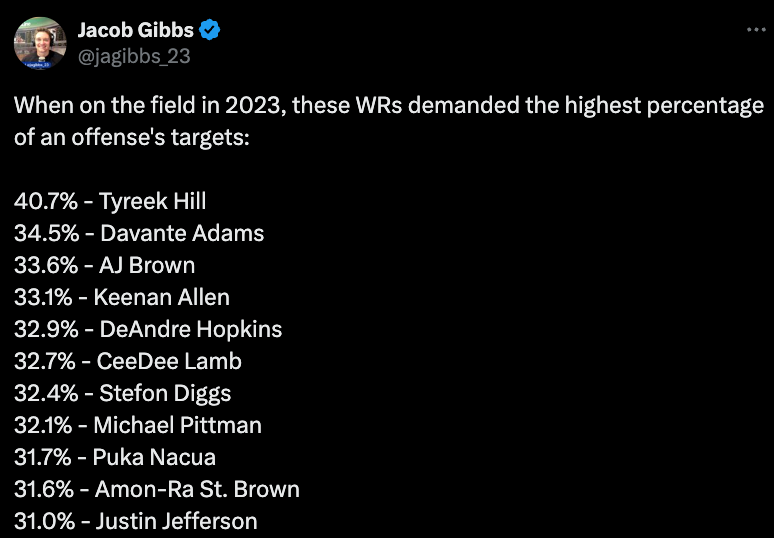Screen dimensions: 774x538
Task: Select the Keenan Allen line
Action: coord(122,297)
